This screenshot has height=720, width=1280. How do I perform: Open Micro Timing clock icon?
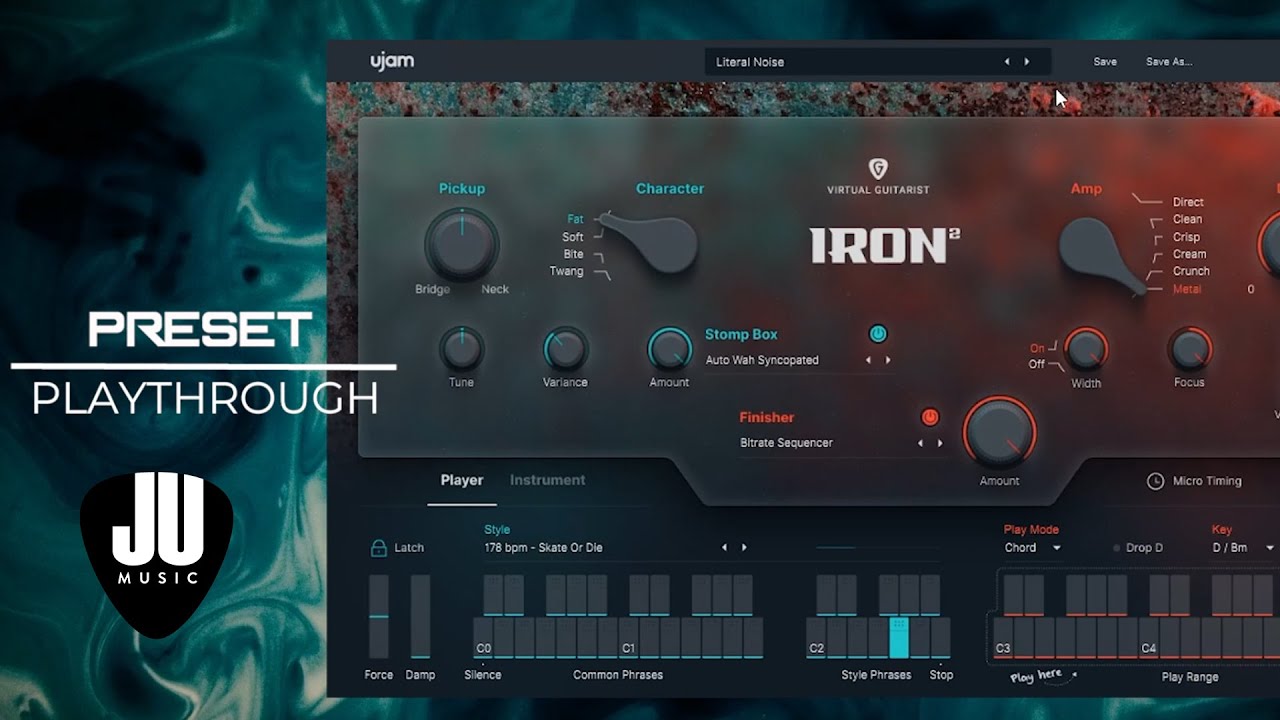click(1155, 481)
